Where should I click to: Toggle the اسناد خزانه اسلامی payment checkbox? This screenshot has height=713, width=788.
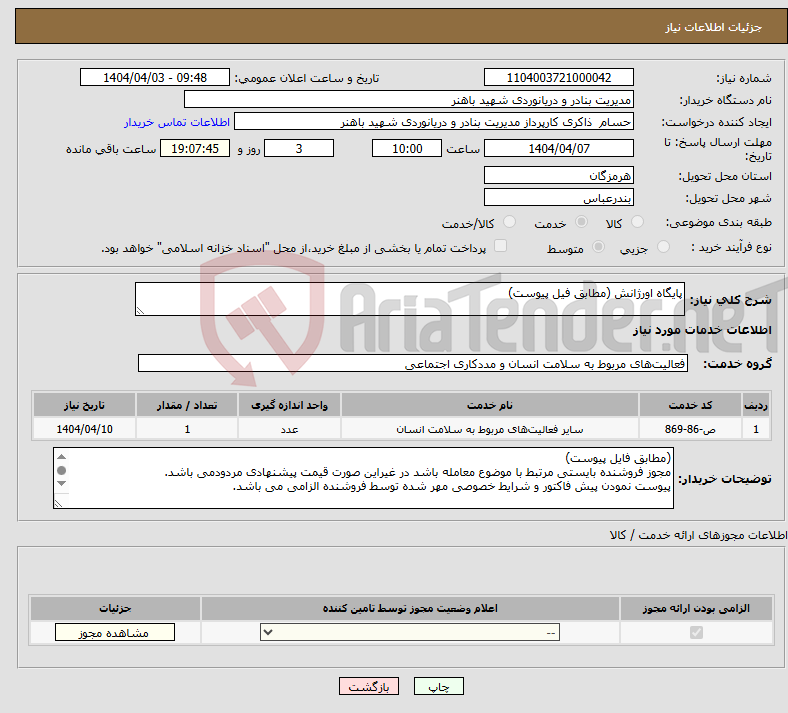click(x=500, y=246)
